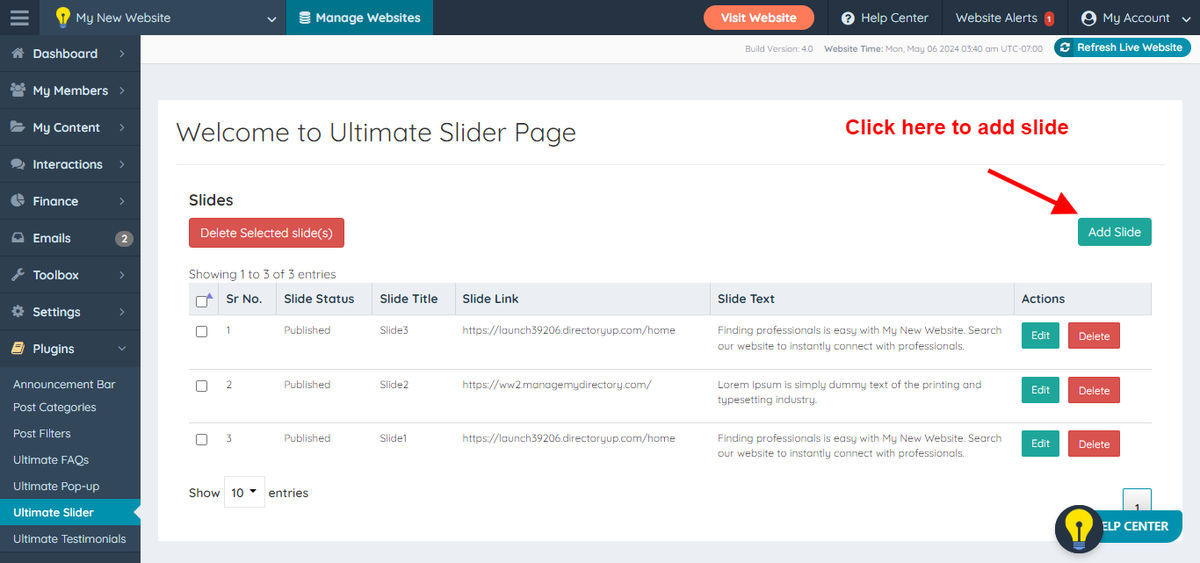The height and width of the screenshot is (563, 1200).
Task: Toggle the select-all slides checkbox
Action: [202, 300]
